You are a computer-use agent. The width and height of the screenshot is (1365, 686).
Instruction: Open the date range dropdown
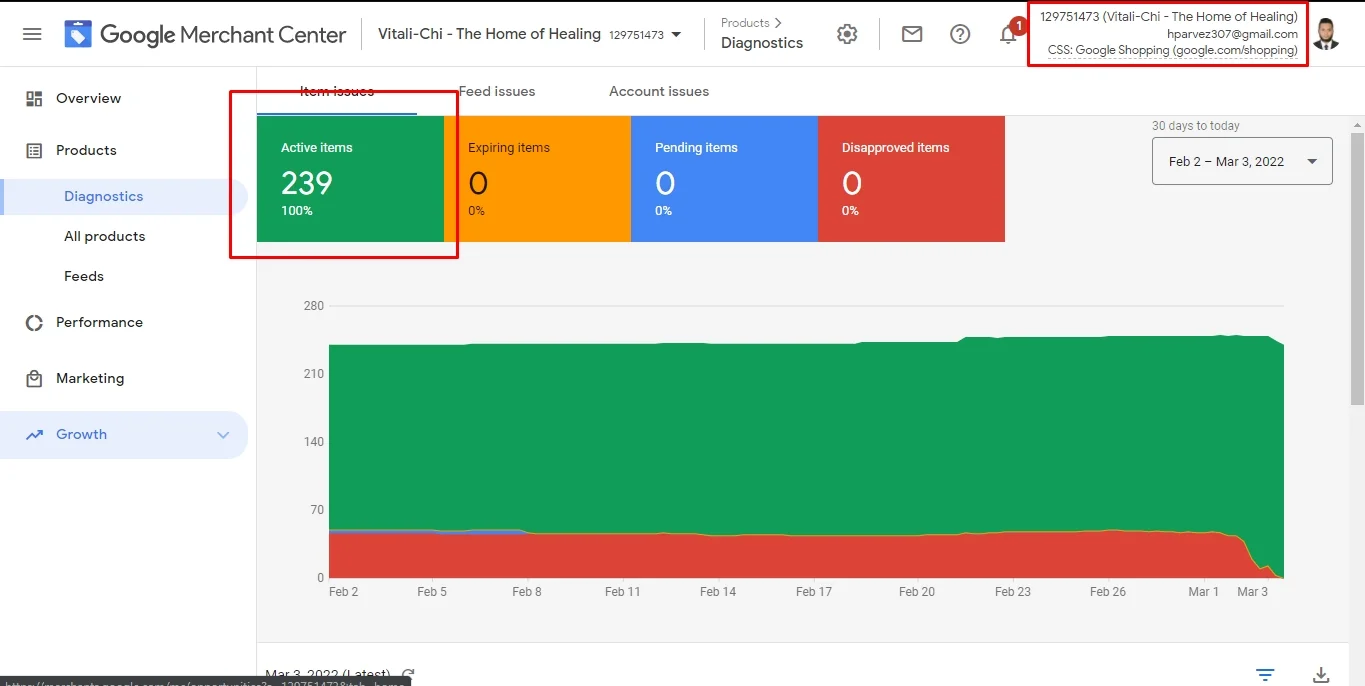pos(1242,161)
